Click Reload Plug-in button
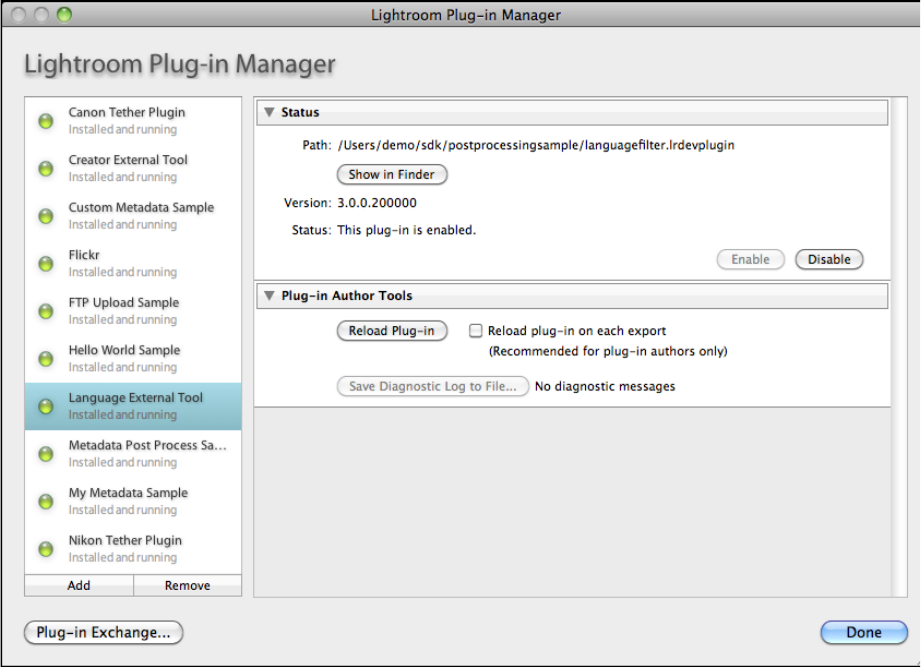 (392, 331)
